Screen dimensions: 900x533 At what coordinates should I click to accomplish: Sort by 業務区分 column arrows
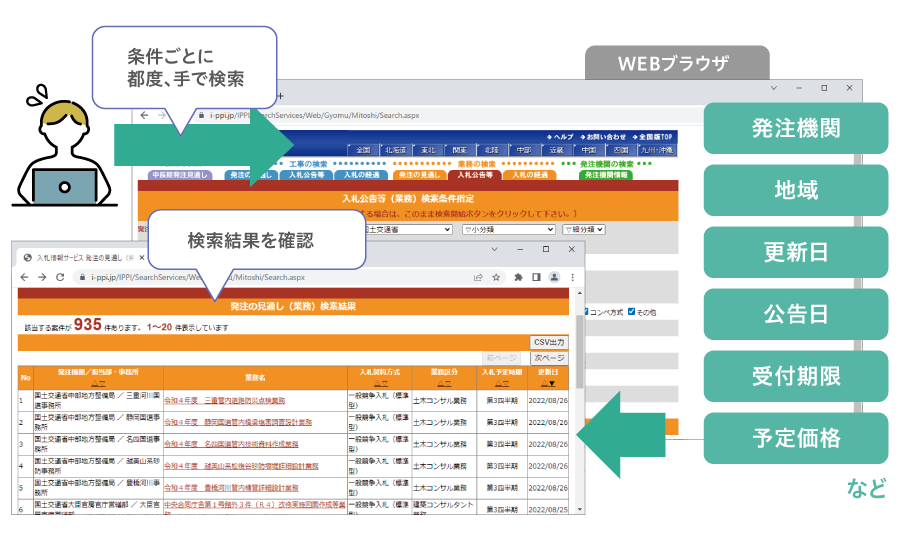[x=444, y=383]
